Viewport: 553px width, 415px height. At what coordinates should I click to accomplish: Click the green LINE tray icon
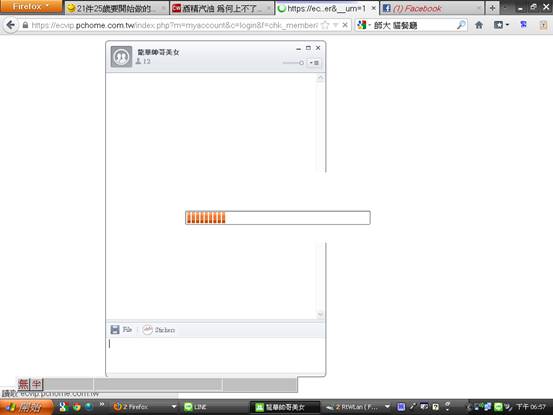click(x=498, y=407)
